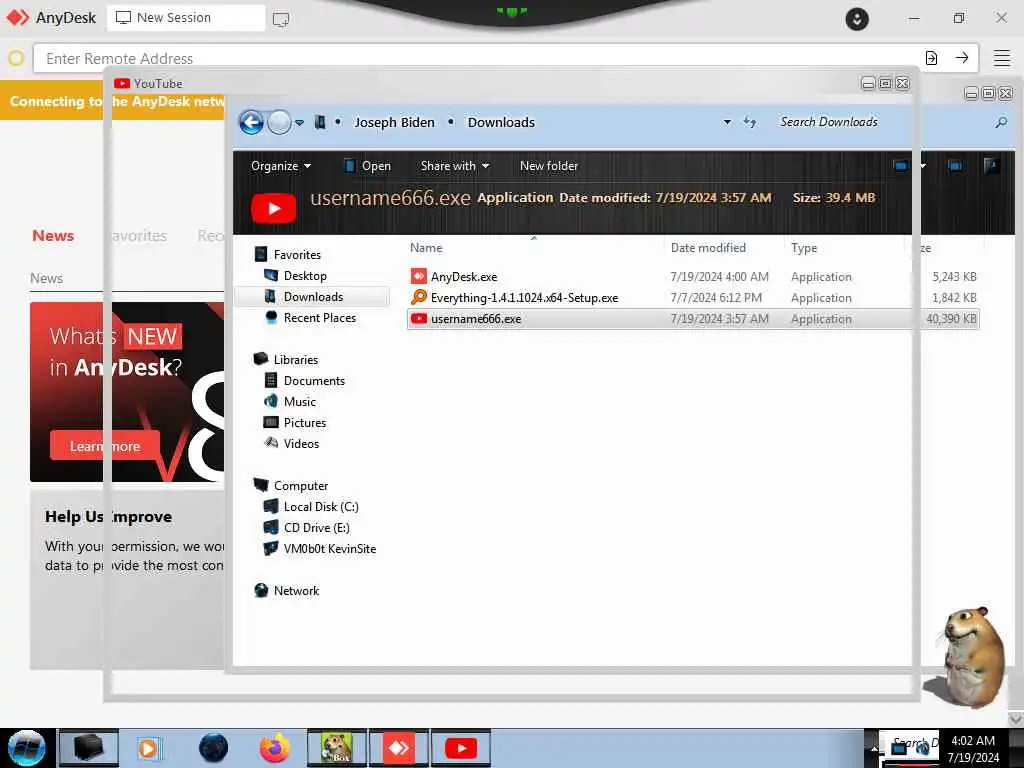The height and width of the screenshot is (768, 1024).
Task: Toggle the preview pane icon
Action: point(955,166)
